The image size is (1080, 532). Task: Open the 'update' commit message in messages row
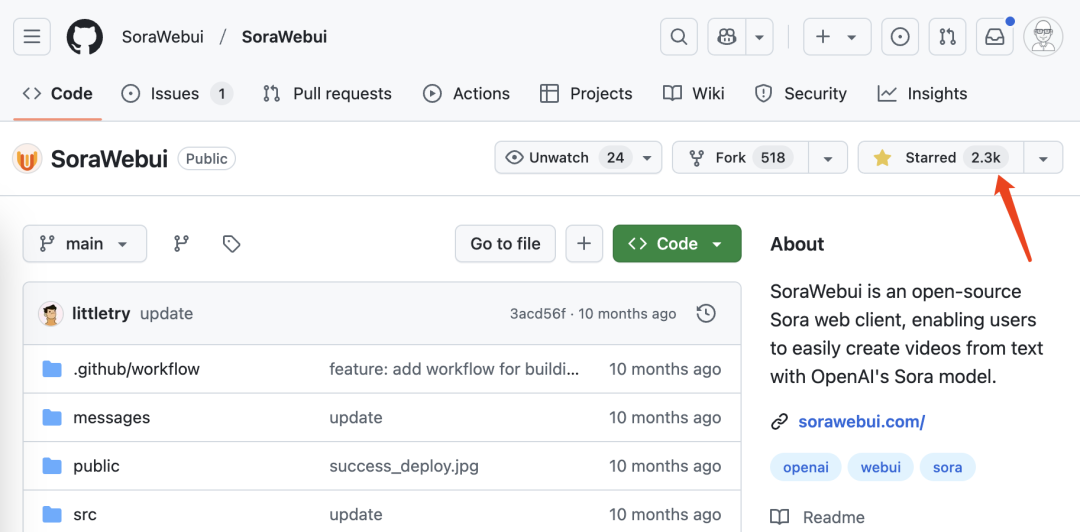tap(355, 418)
